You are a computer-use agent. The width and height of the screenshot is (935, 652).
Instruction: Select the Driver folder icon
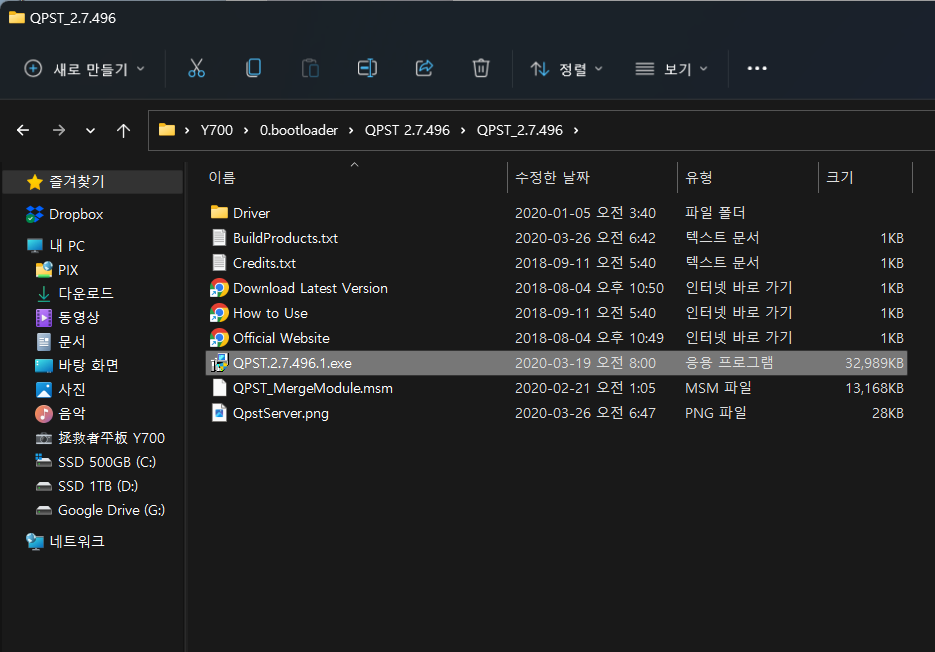(219, 212)
